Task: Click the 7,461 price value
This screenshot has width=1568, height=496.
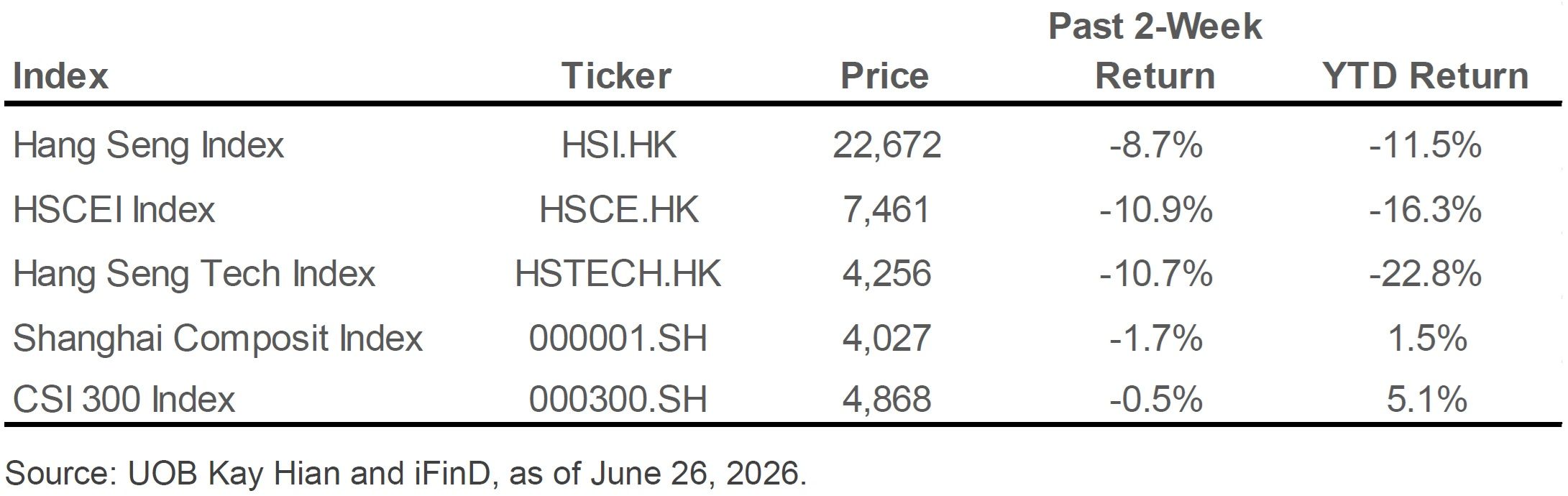Action: tap(887, 211)
